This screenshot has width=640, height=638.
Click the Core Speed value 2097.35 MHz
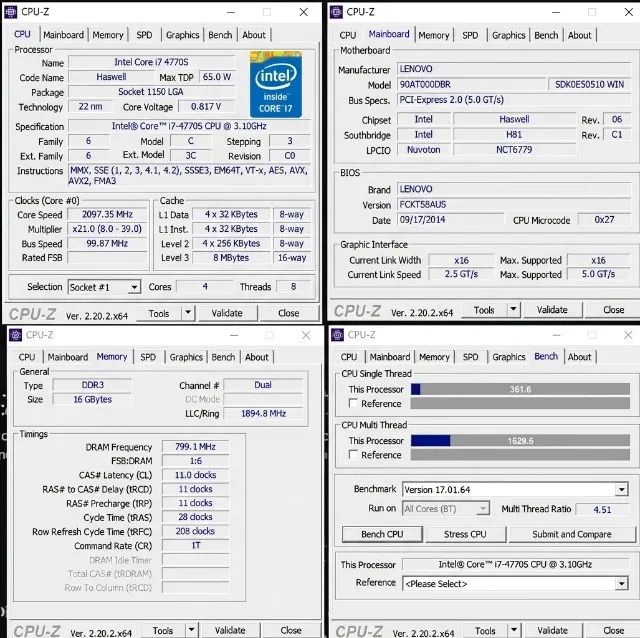[107, 214]
